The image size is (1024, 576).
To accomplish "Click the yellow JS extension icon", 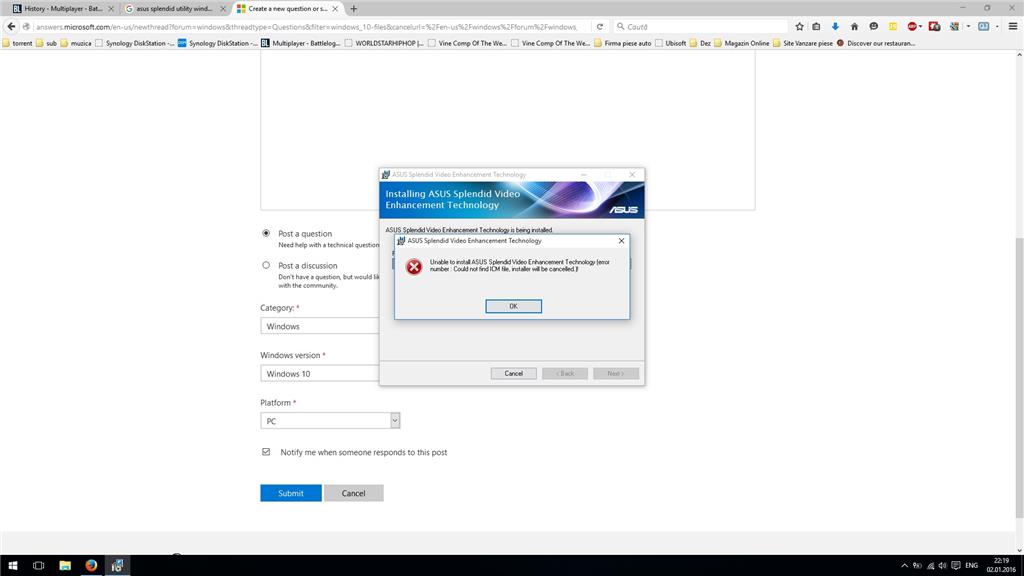I will 893,27.
